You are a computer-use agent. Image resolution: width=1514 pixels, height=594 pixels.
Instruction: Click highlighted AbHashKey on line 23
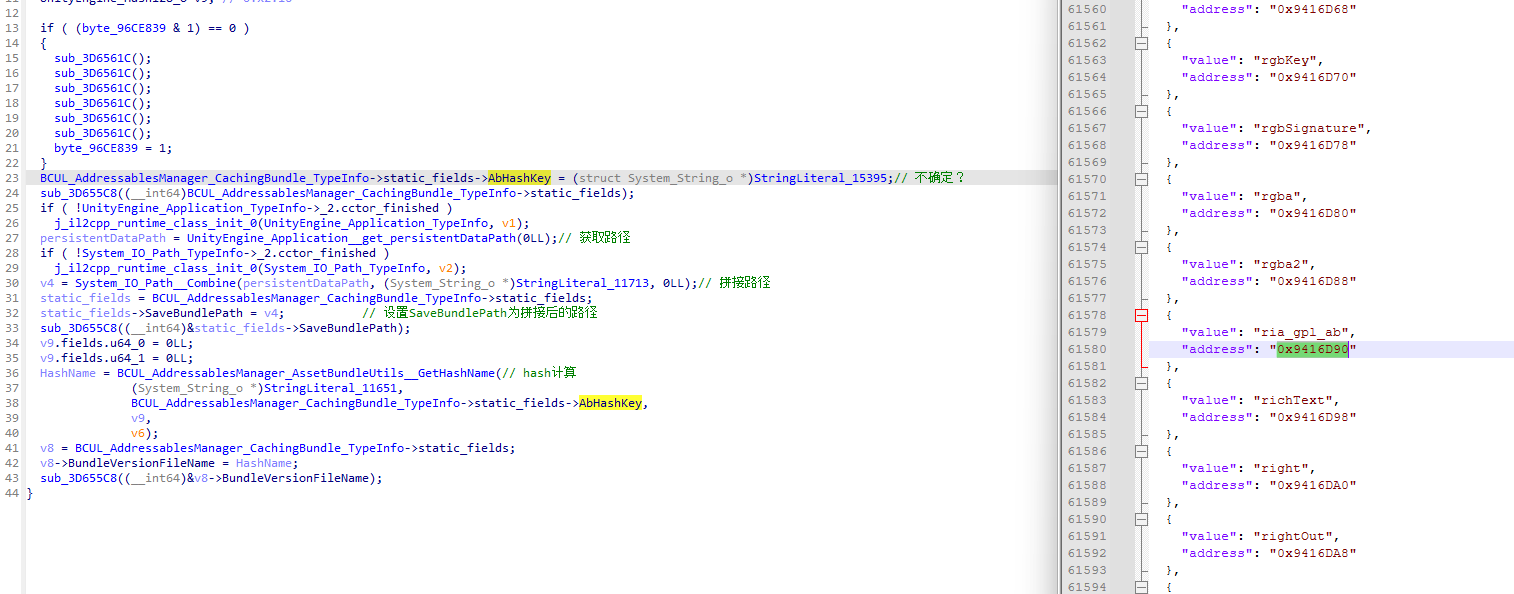pos(519,178)
